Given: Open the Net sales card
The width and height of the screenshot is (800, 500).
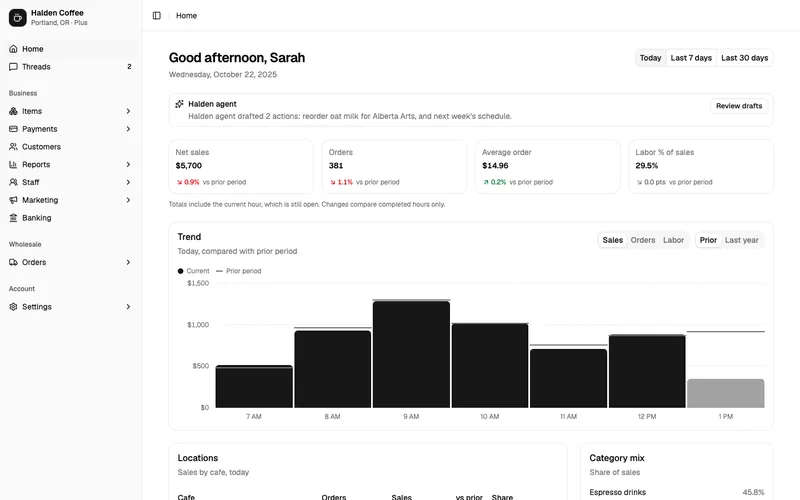Looking at the screenshot, I should [241, 167].
